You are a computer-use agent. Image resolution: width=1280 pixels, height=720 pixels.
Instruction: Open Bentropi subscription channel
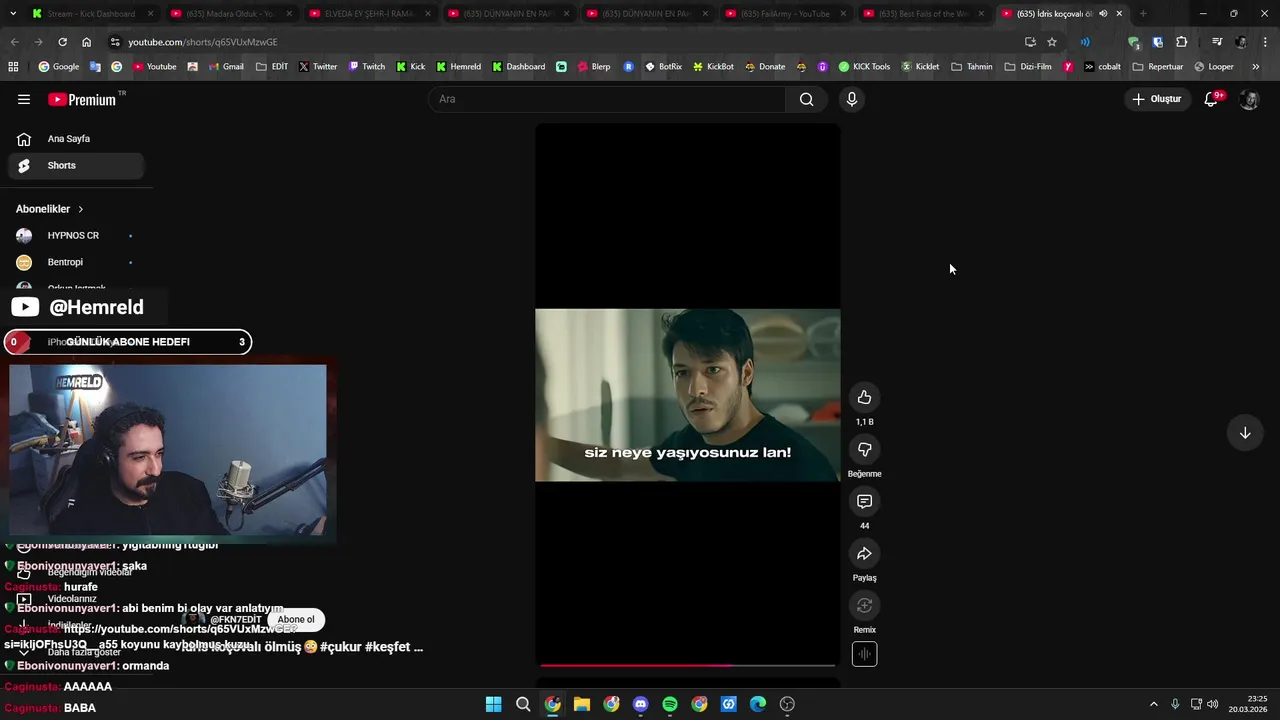click(76, 262)
